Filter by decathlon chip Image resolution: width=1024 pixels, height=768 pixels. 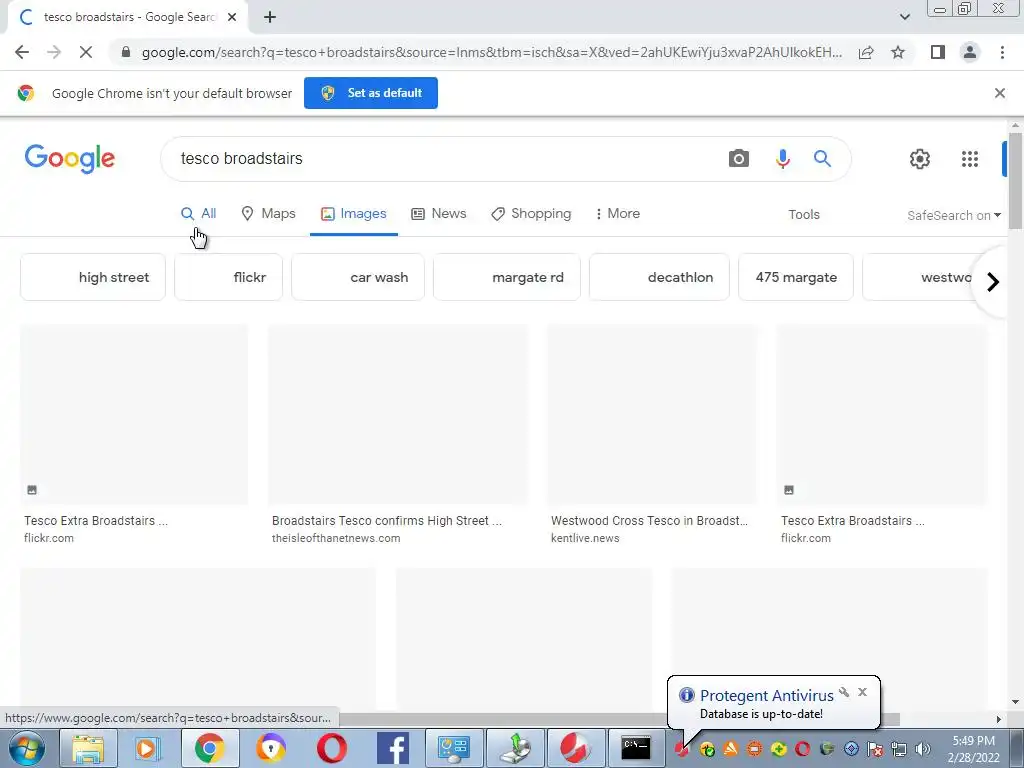pyautogui.click(x=659, y=277)
